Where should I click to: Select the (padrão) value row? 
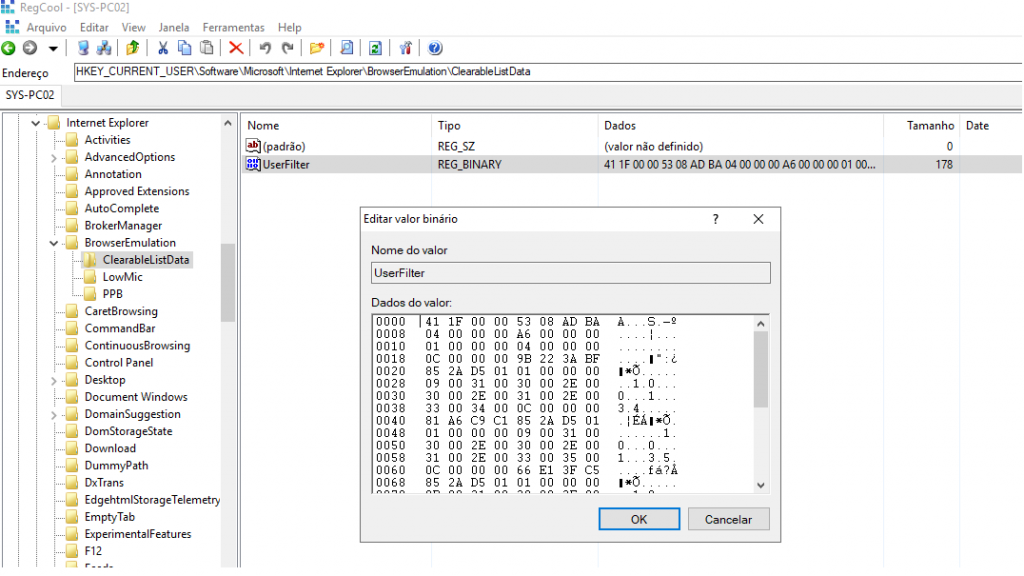tap(631, 146)
